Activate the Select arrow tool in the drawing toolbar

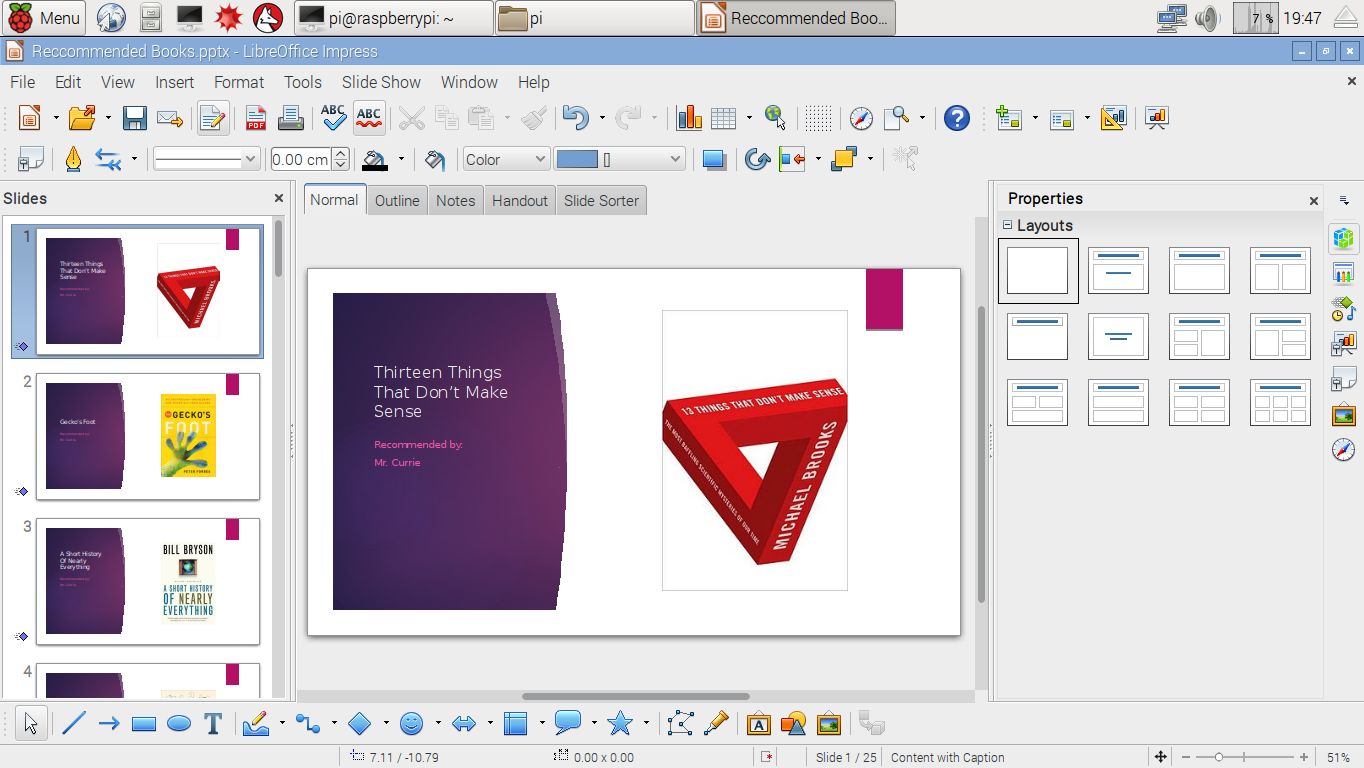click(x=31, y=724)
